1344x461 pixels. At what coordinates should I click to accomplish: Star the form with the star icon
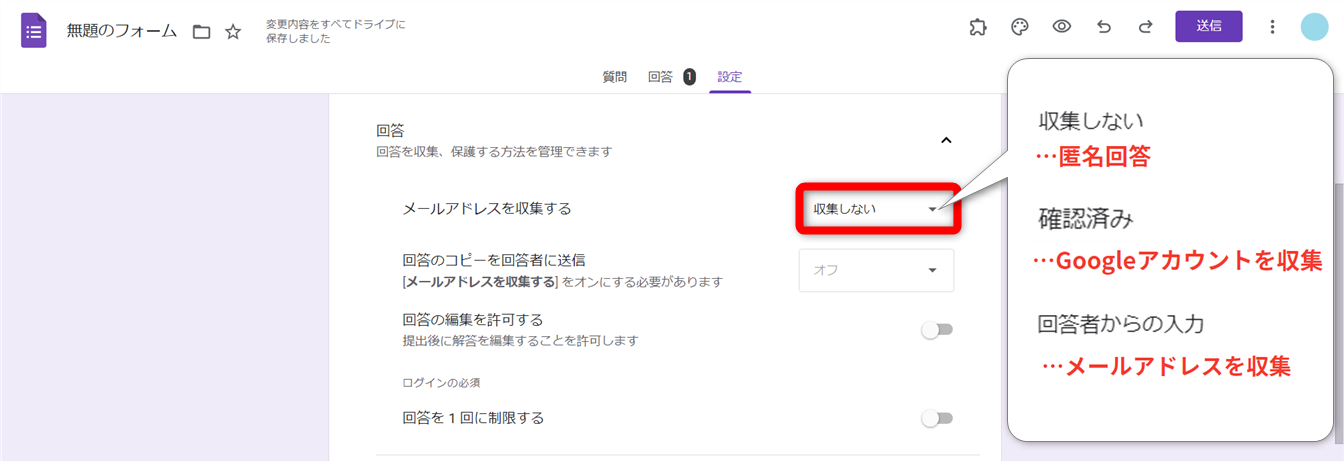tap(233, 32)
